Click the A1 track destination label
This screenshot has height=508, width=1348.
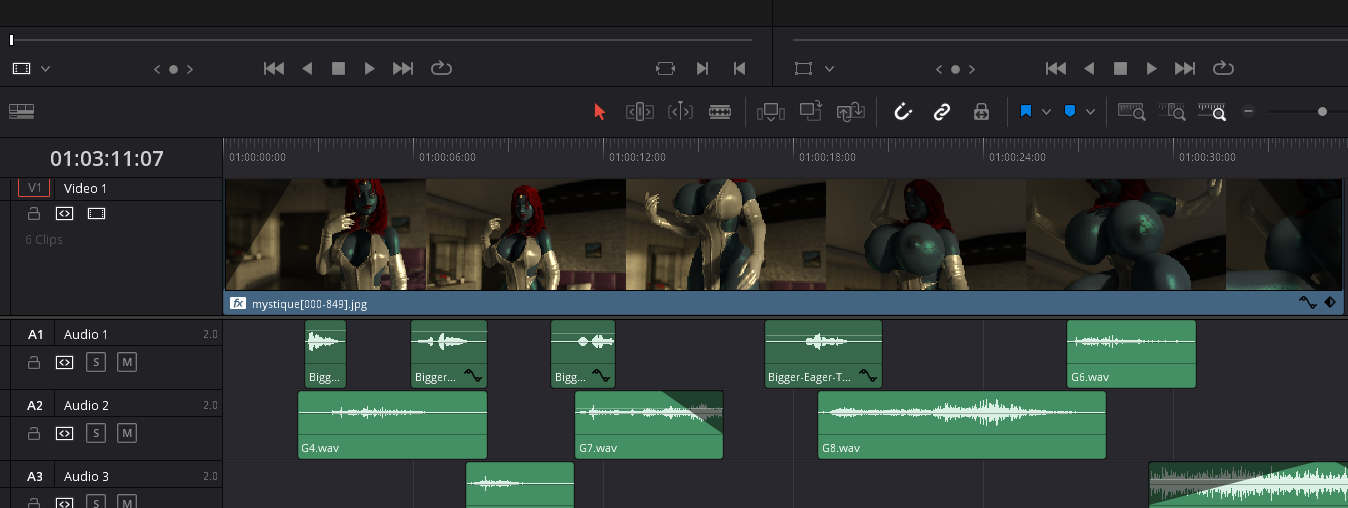tap(35, 334)
